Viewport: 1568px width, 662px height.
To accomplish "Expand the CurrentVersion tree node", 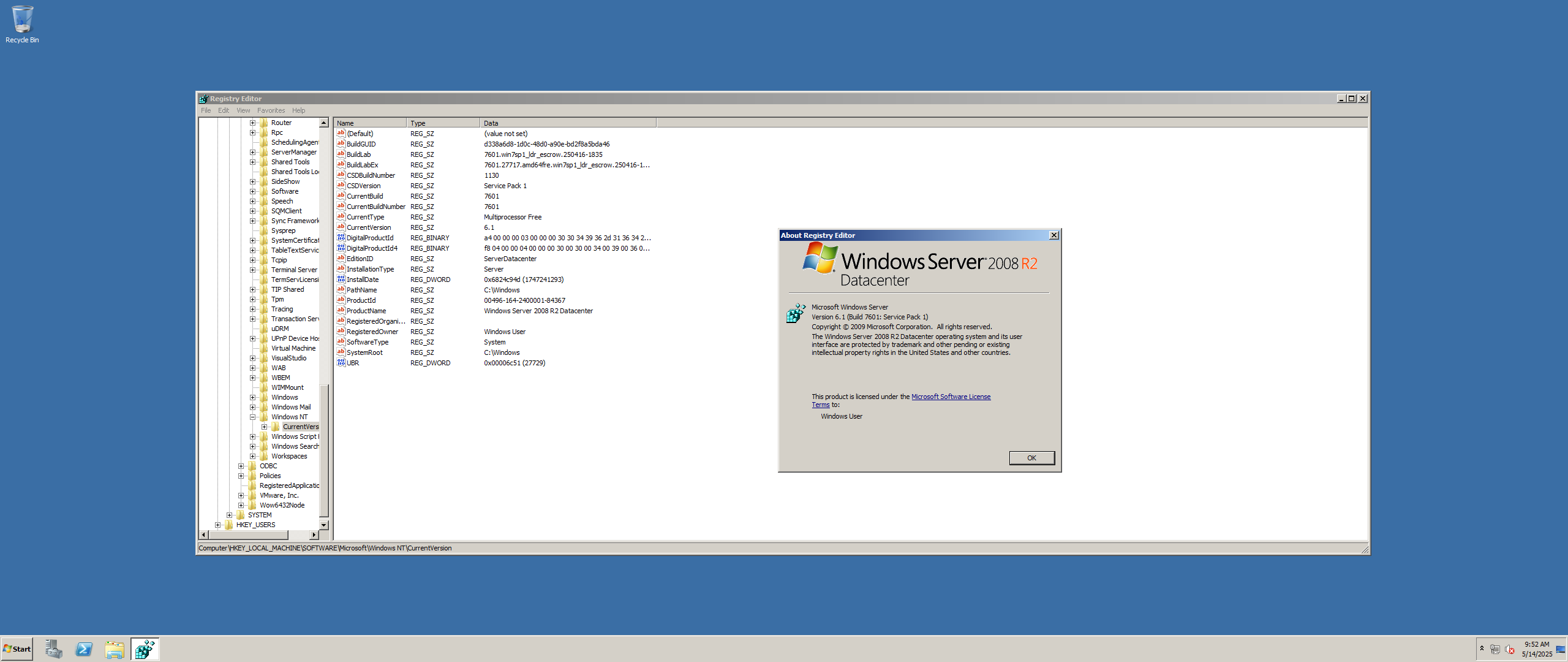I will click(x=264, y=427).
